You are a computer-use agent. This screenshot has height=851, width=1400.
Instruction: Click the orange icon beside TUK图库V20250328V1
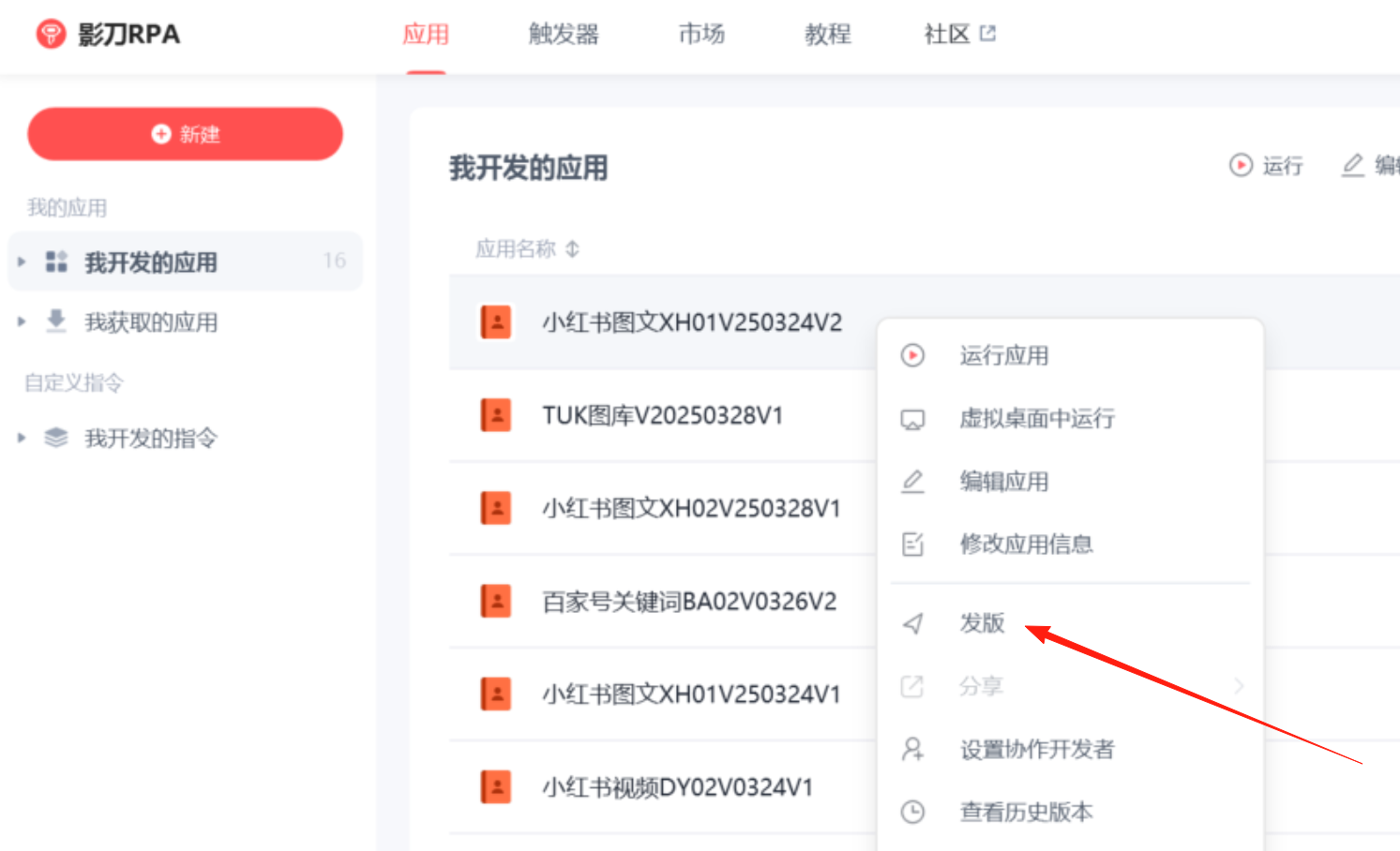tap(496, 414)
